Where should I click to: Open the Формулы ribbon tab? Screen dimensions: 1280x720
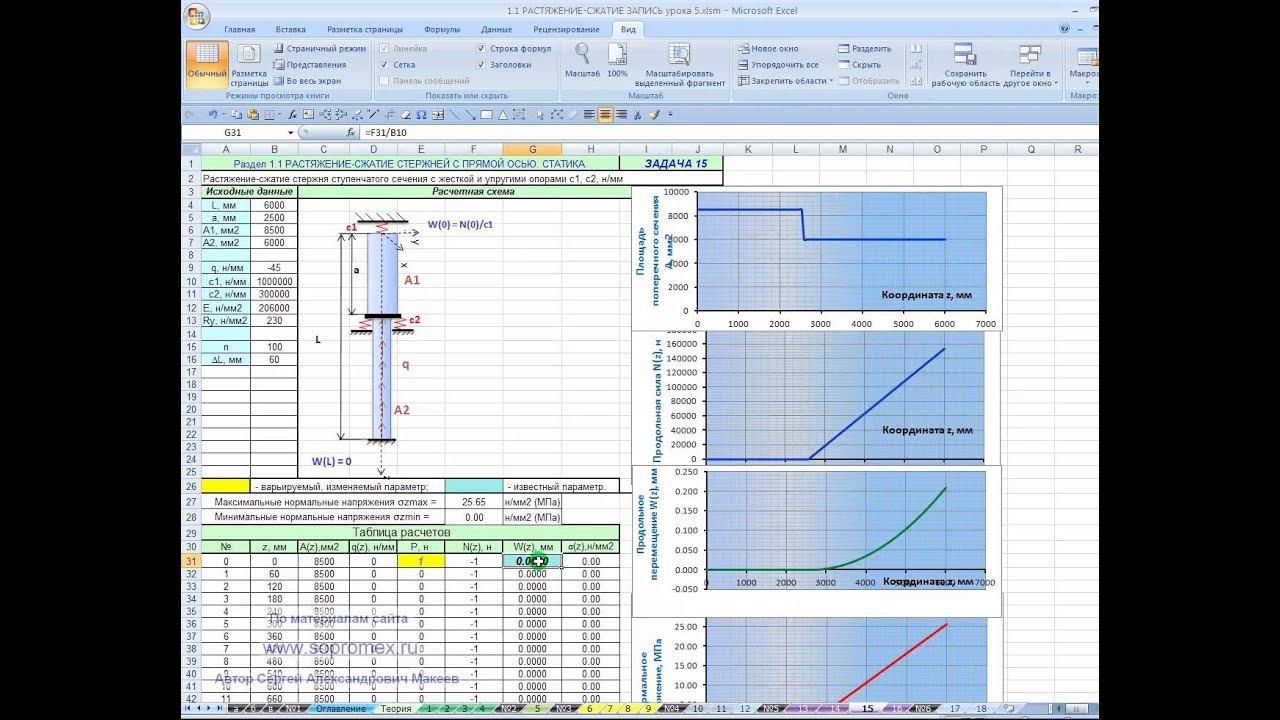[x=442, y=30]
